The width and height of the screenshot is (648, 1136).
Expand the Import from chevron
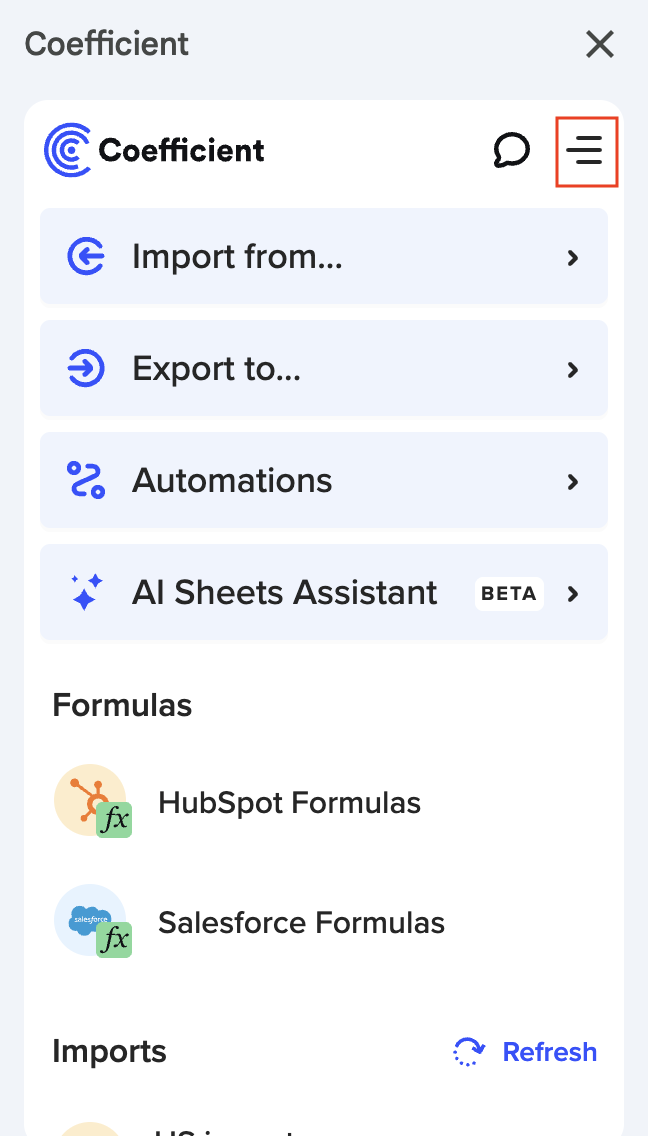[573, 258]
